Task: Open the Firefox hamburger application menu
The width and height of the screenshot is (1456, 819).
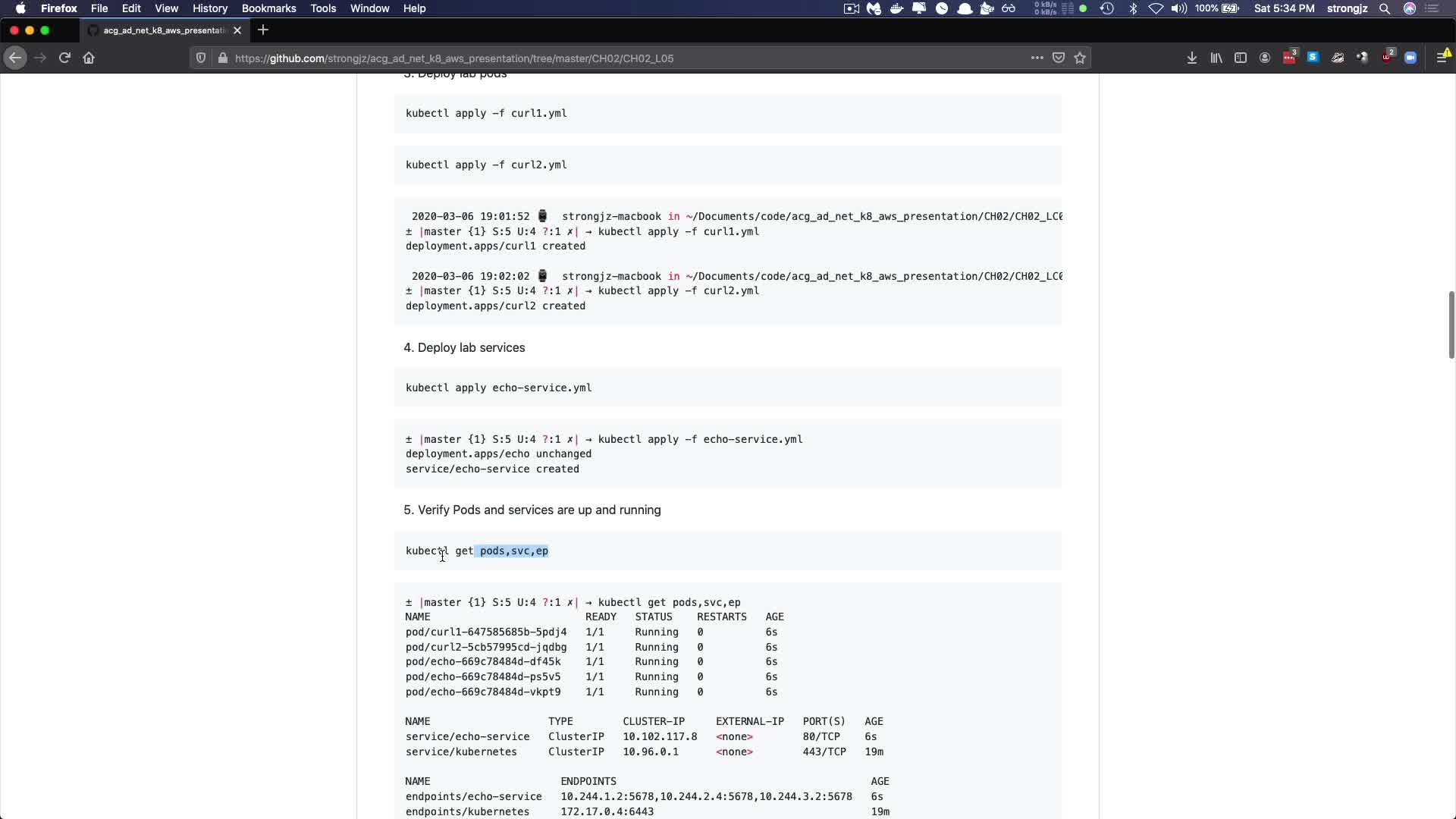Action: point(1442,58)
